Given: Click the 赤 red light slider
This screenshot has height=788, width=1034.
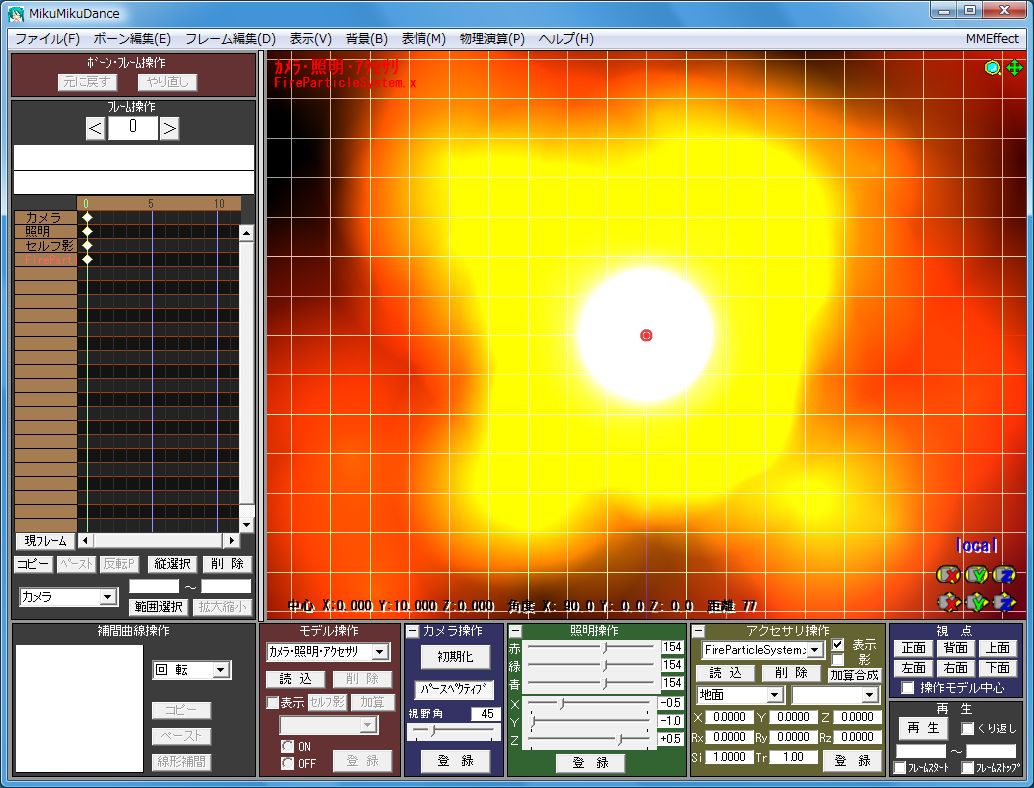Looking at the screenshot, I should (x=604, y=647).
